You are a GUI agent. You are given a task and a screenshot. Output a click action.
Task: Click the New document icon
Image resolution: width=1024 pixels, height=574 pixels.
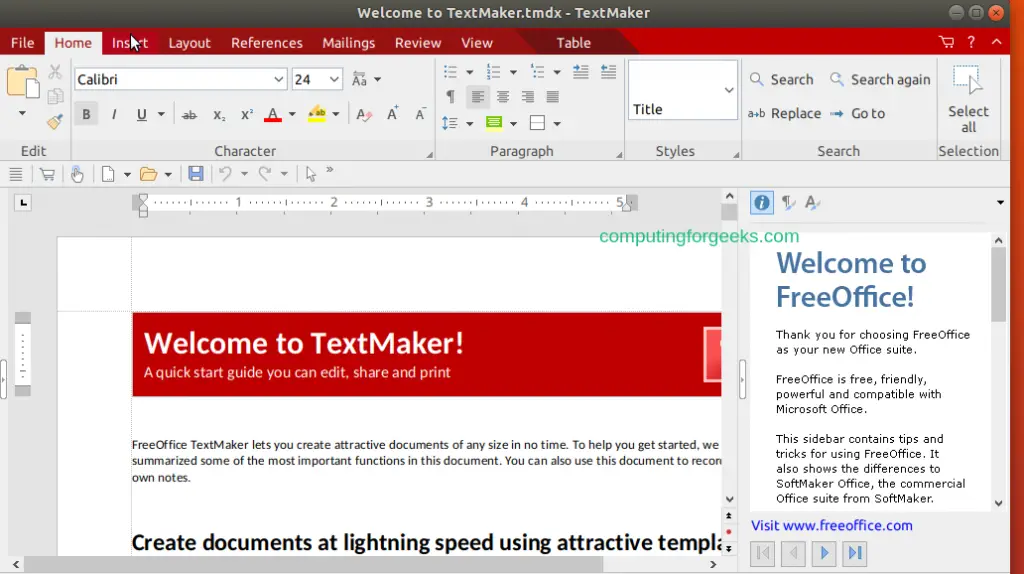click(108, 174)
